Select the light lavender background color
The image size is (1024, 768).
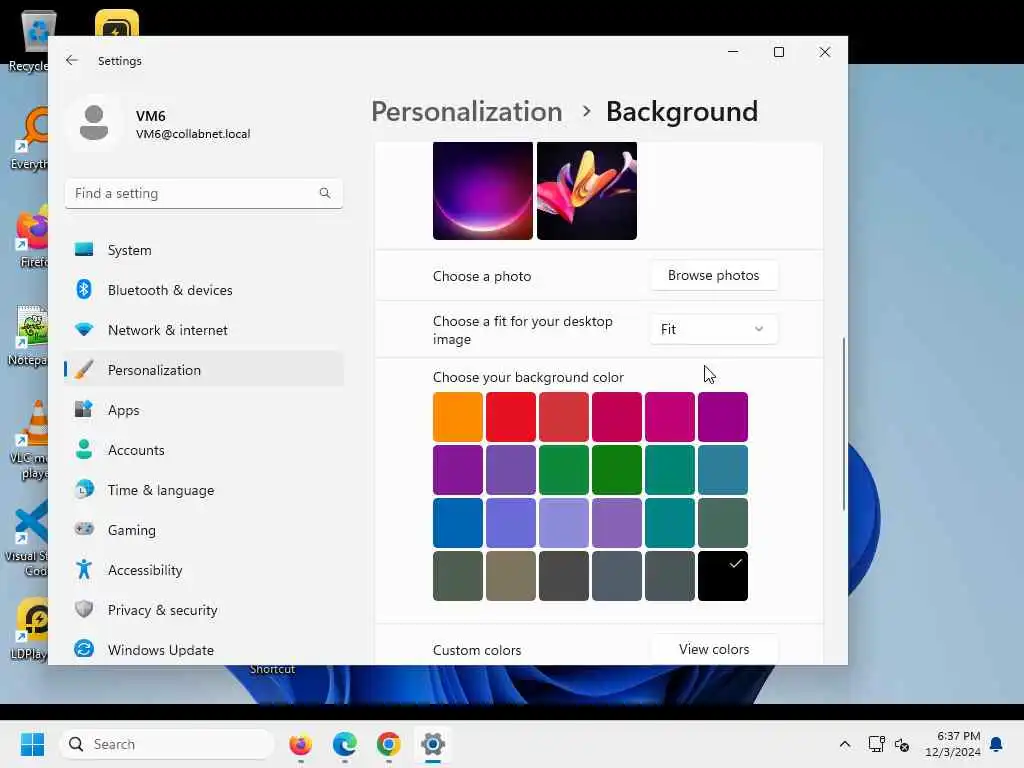tap(564, 522)
